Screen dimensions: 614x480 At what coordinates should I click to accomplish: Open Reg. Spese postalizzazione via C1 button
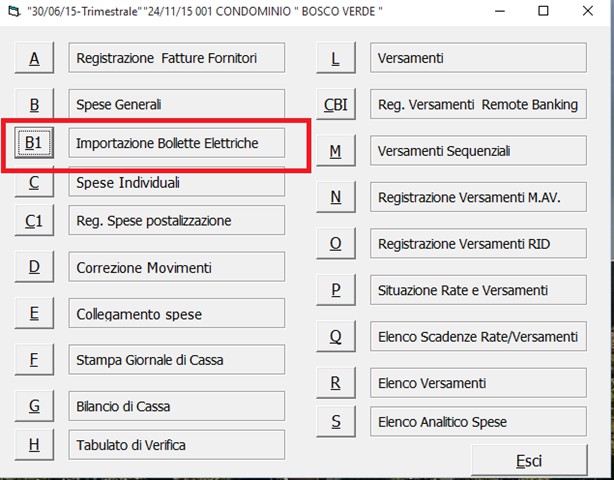click(x=34, y=220)
